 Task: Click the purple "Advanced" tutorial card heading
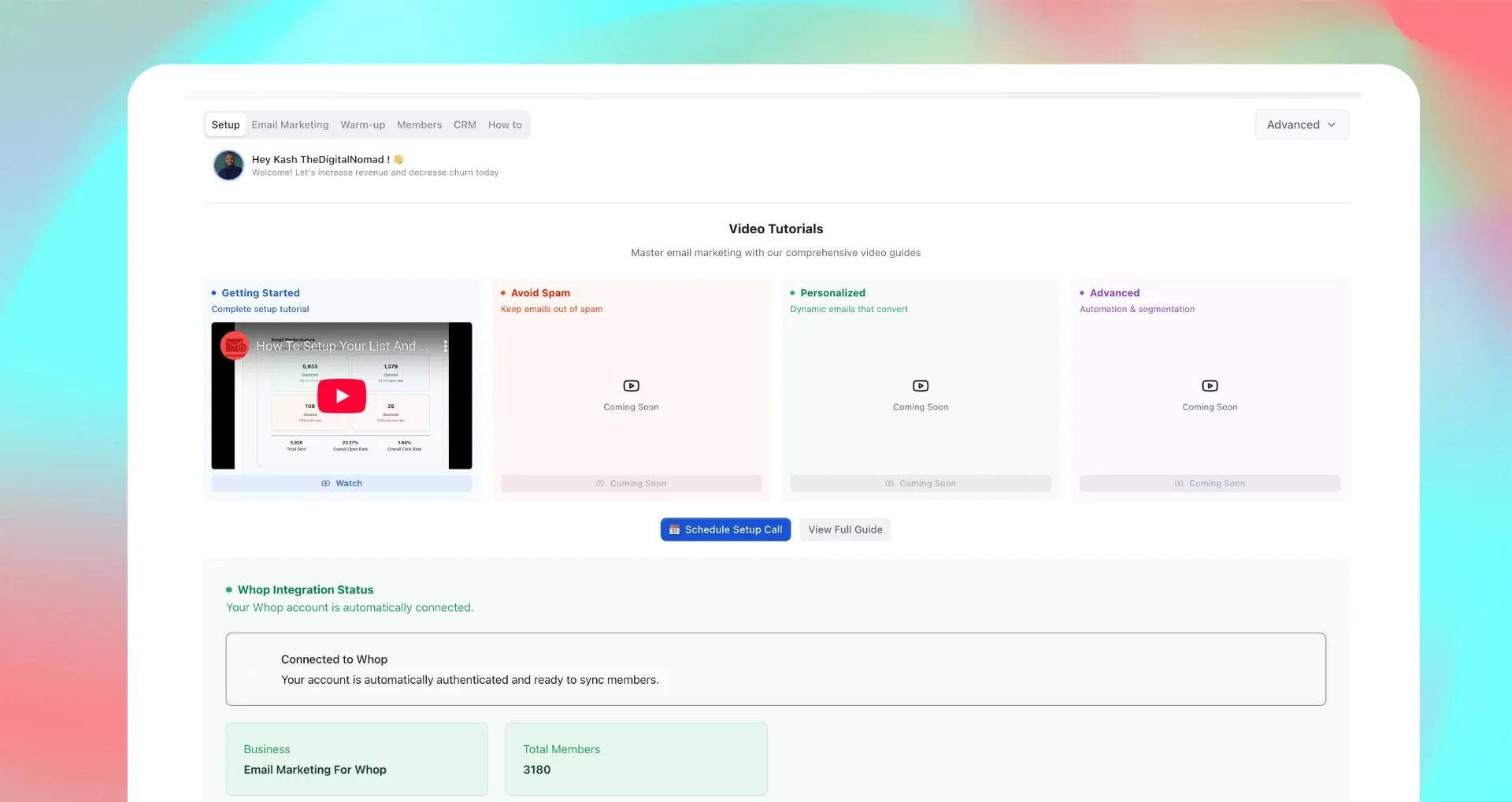(x=1114, y=293)
